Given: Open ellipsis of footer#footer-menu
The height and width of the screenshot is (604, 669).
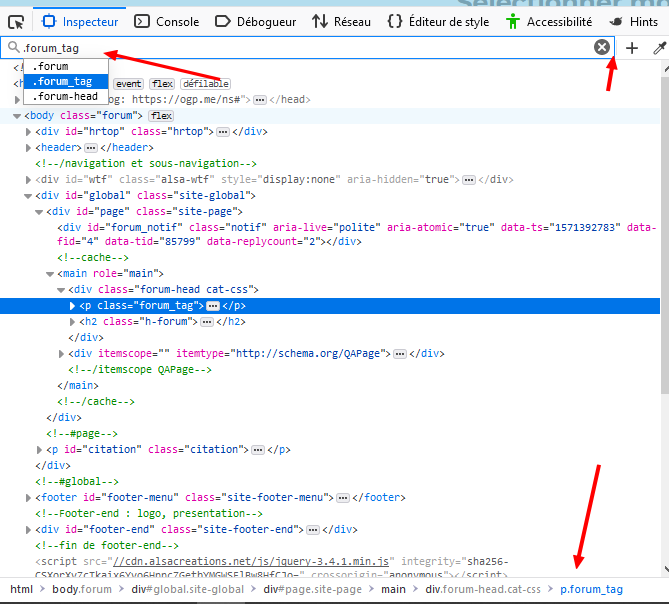Looking at the screenshot, I should coord(343,498).
